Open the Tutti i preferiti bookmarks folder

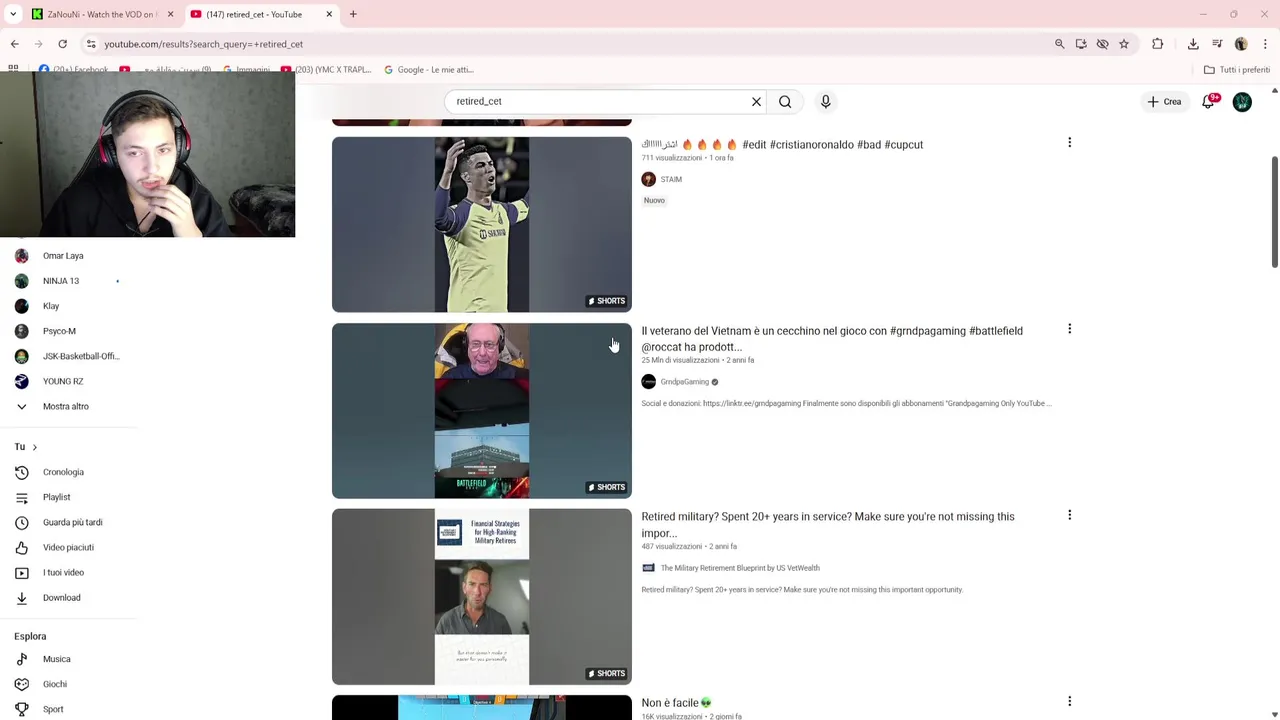tap(1237, 70)
